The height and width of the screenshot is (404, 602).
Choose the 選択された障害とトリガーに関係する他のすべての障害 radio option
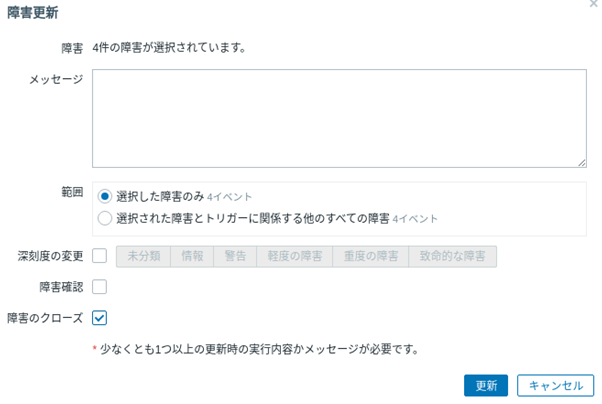point(105,217)
